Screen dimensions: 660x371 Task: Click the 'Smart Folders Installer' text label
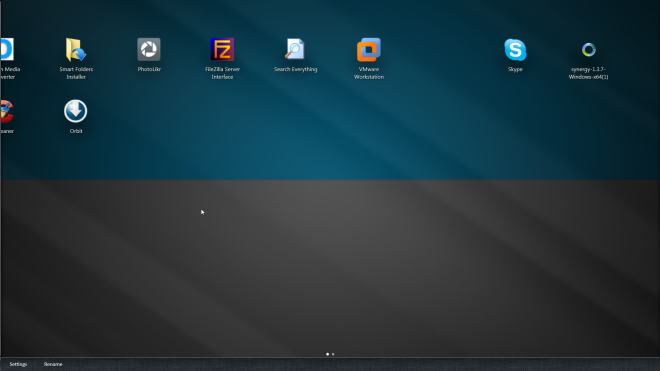76,73
